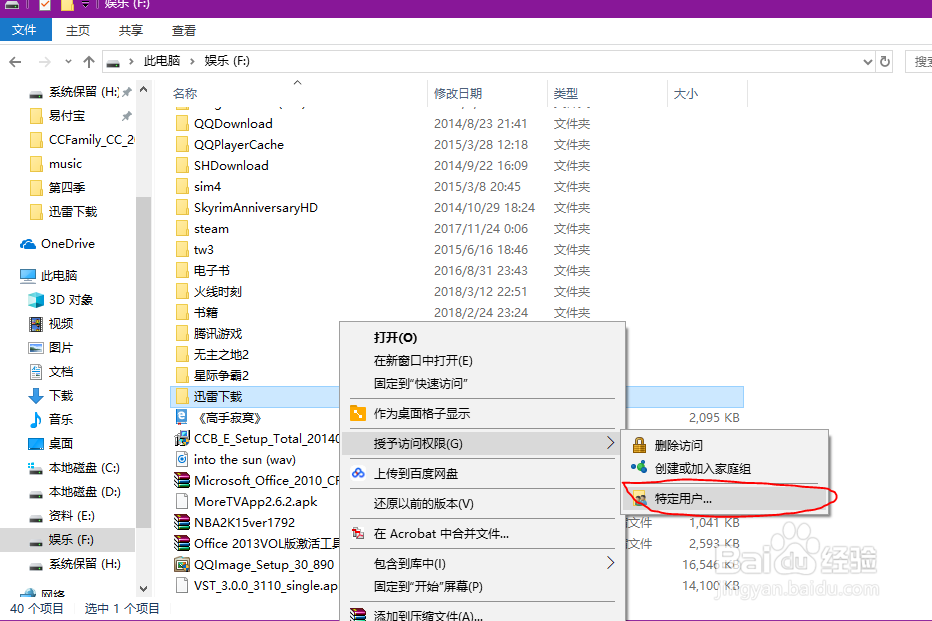Viewport: 932px width, 621px height.
Task: Select the NBA2K15ver1792 archive
Action: [244, 522]
